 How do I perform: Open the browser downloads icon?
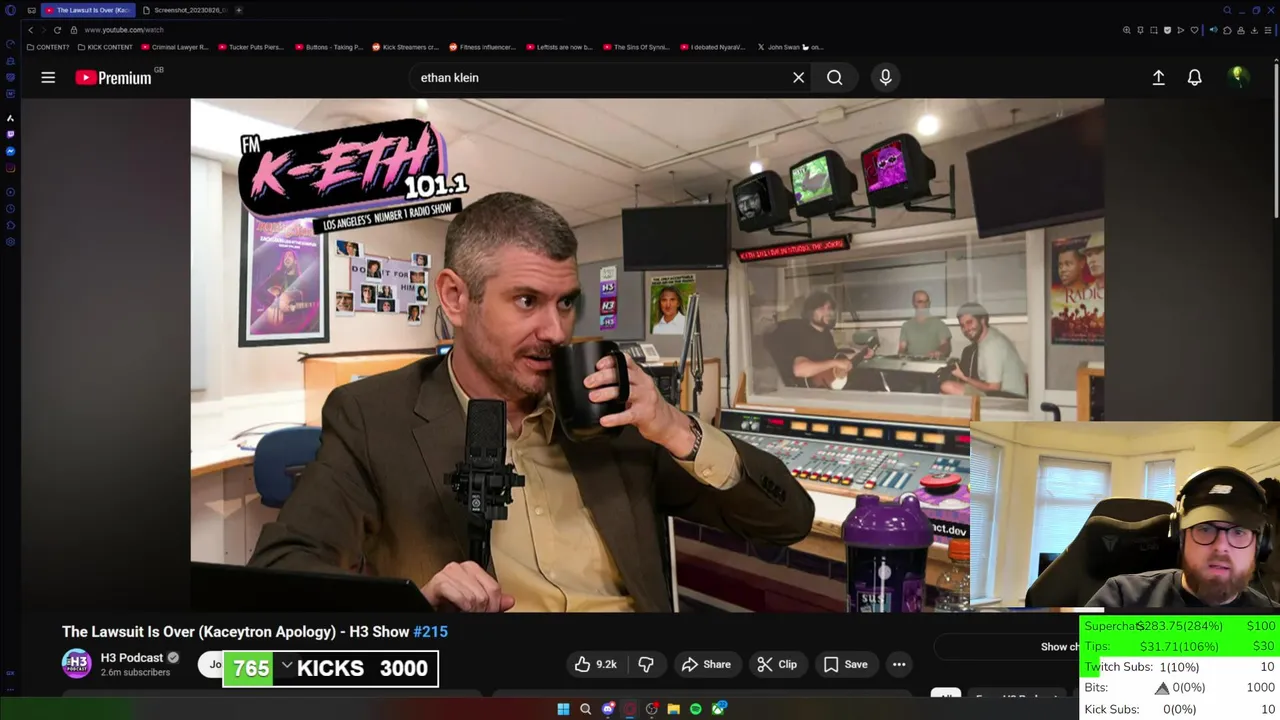[1254, 30]
